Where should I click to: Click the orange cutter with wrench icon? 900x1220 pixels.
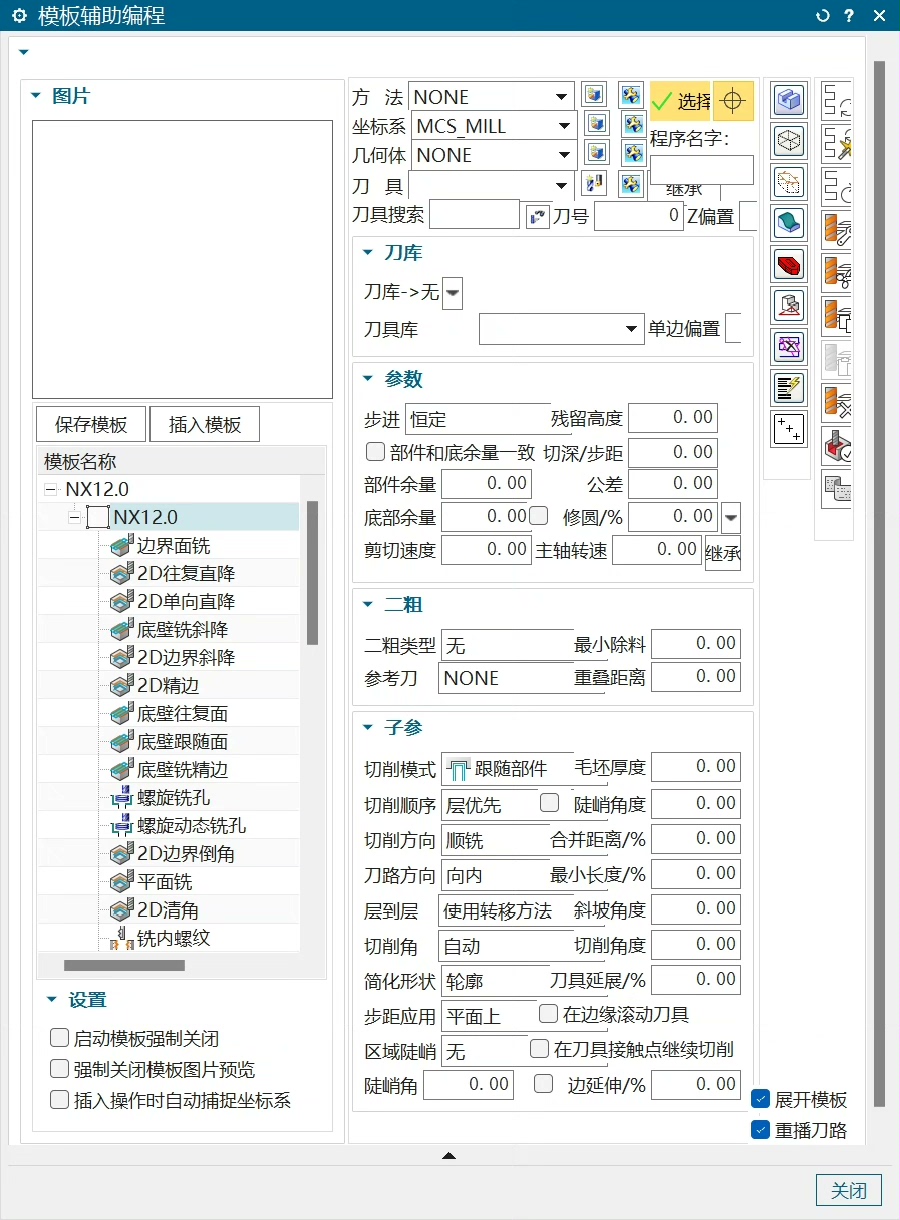tap(837, 228)
